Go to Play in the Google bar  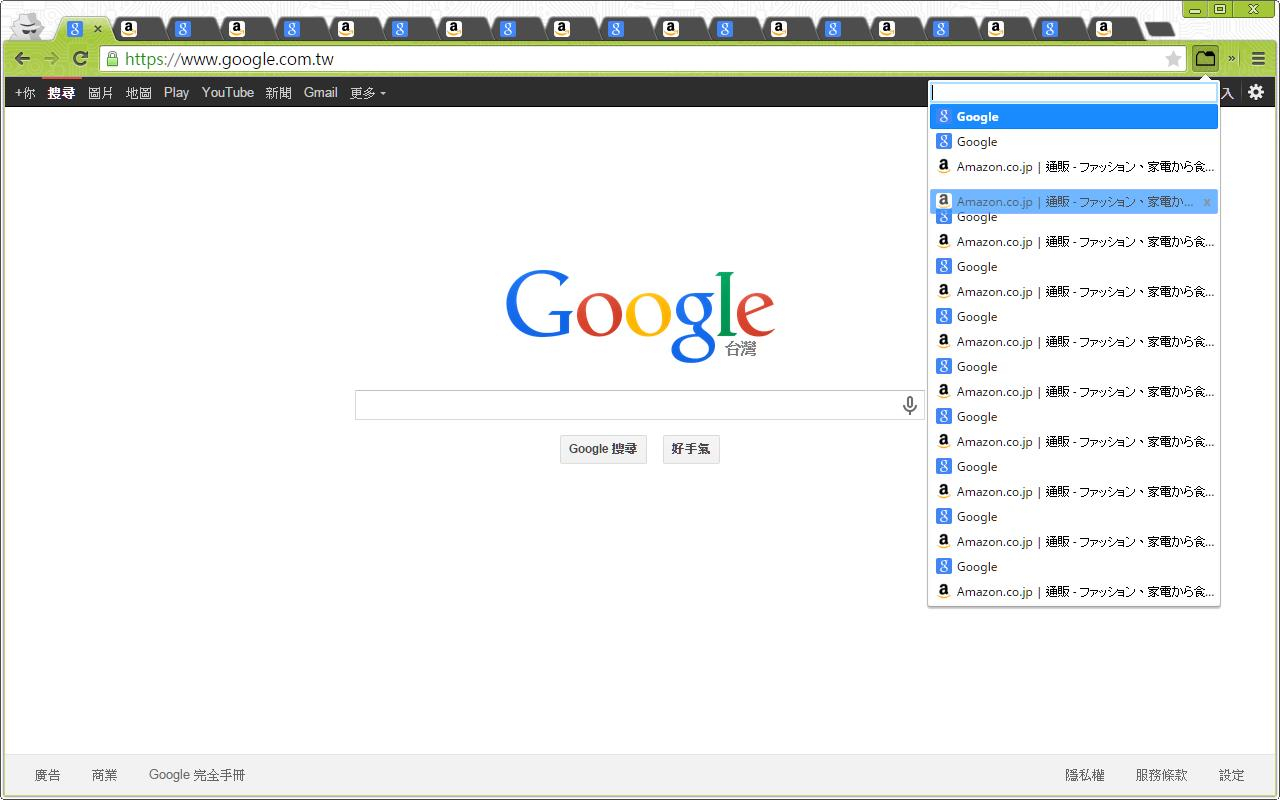[176, 93]
